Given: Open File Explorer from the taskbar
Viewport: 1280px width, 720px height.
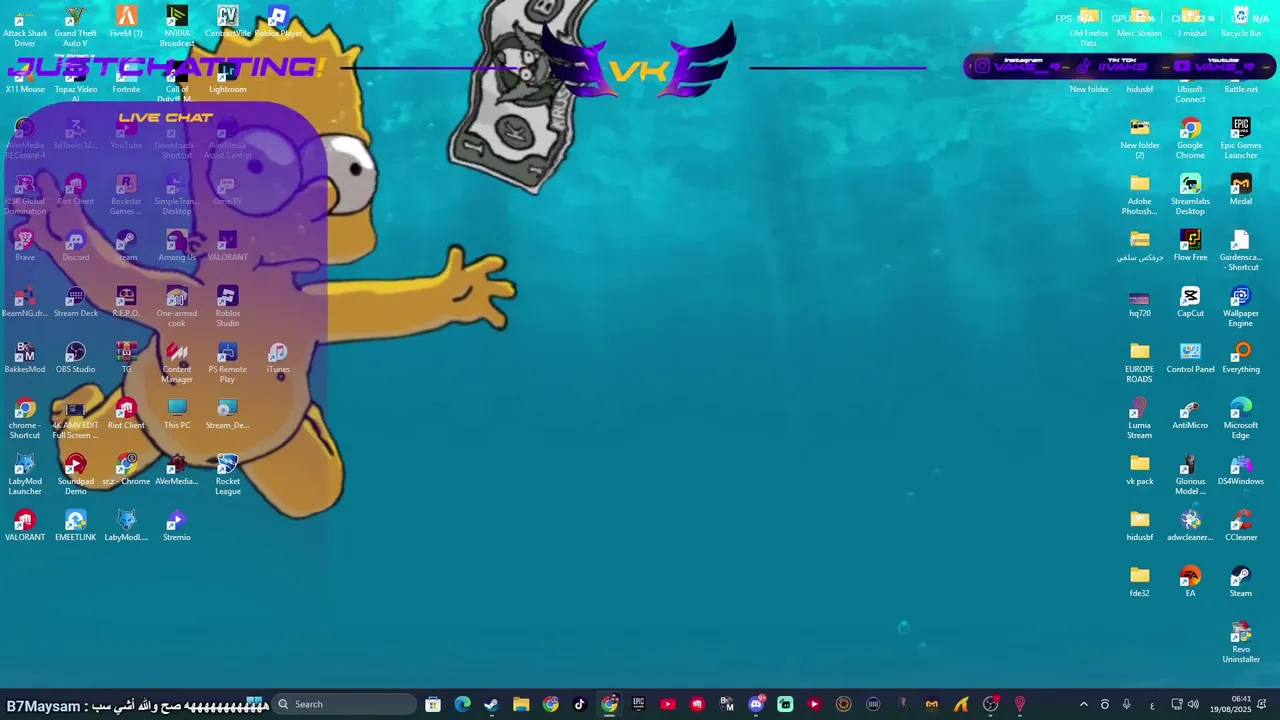Looking at the screenshot, I should pyautogui.click(x=521, y=704).
